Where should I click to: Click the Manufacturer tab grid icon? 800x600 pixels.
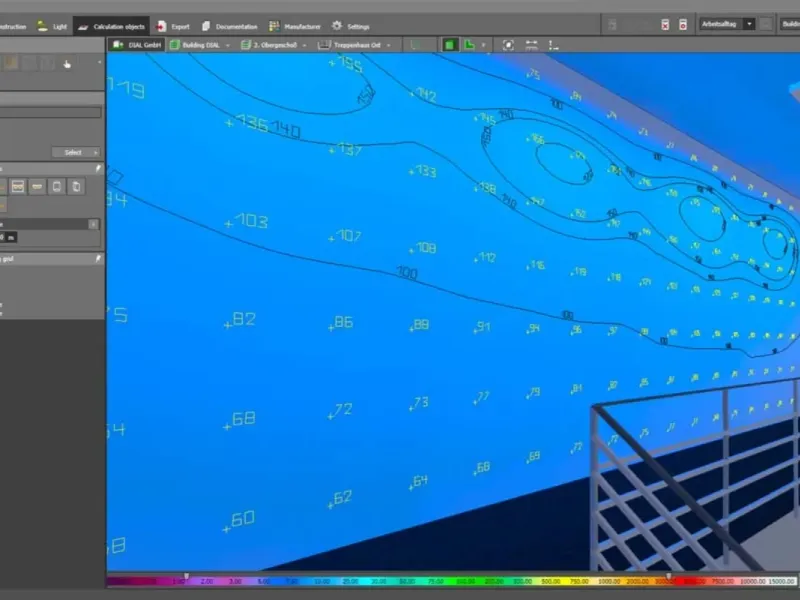[274, 26]
